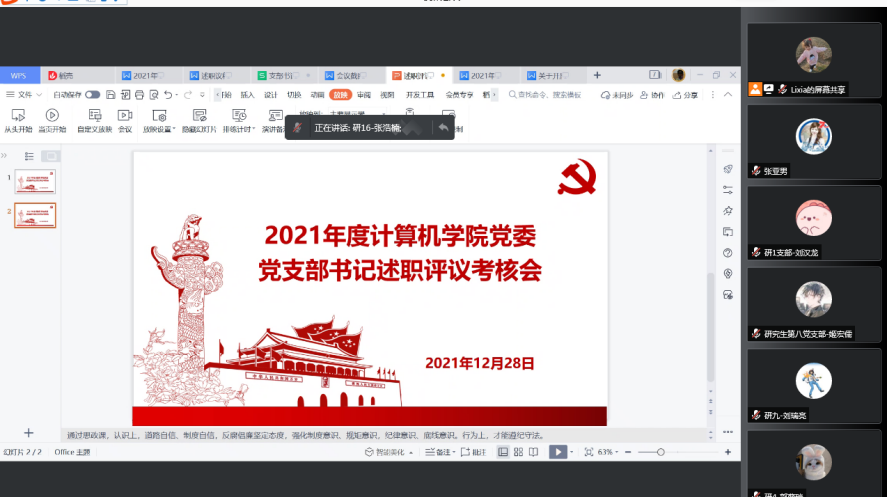
Task: Switch to the 设计 ribbon tab
Action: coord(270,95)
